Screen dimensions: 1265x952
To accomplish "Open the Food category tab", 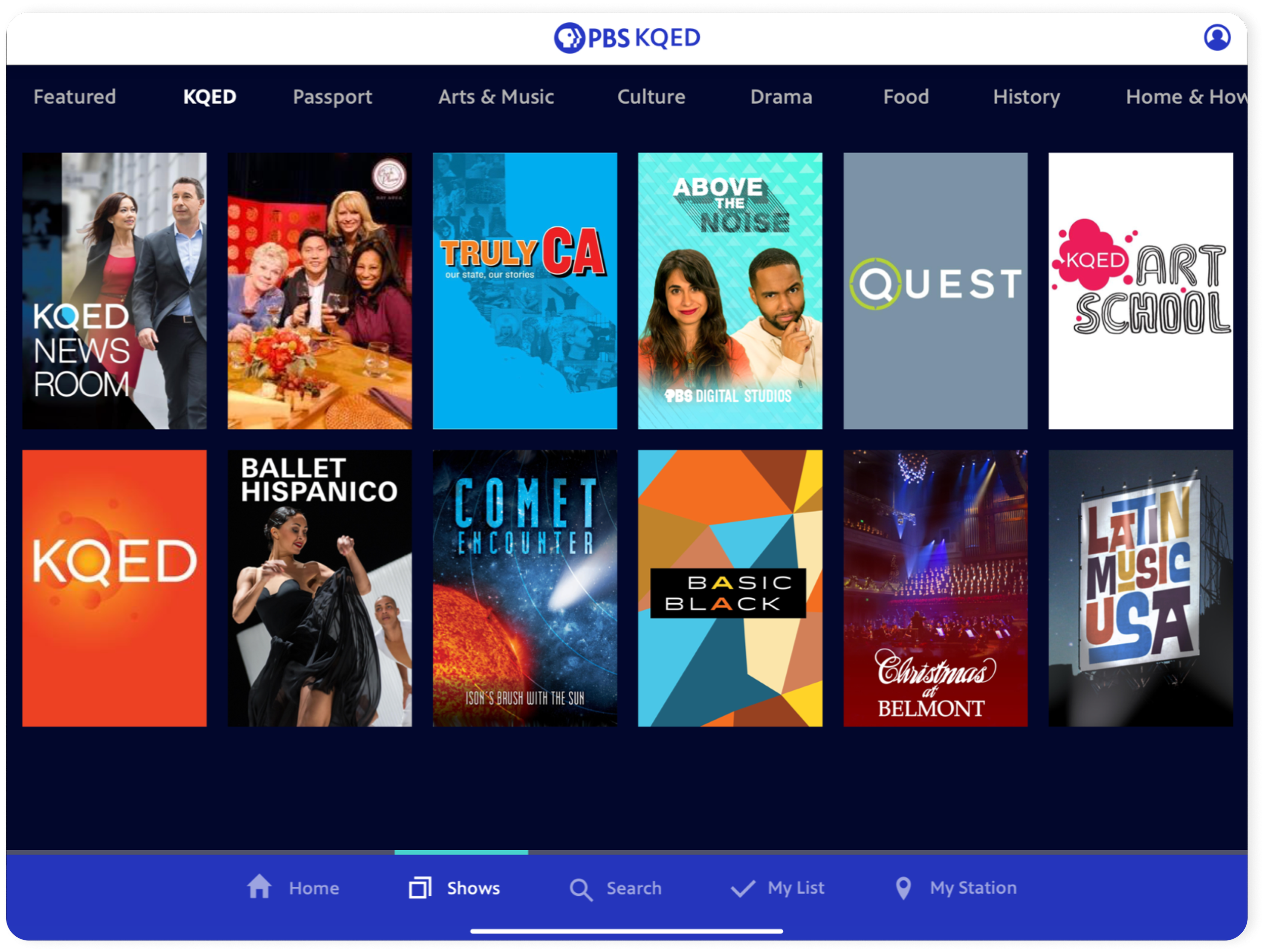I will 906,97.
